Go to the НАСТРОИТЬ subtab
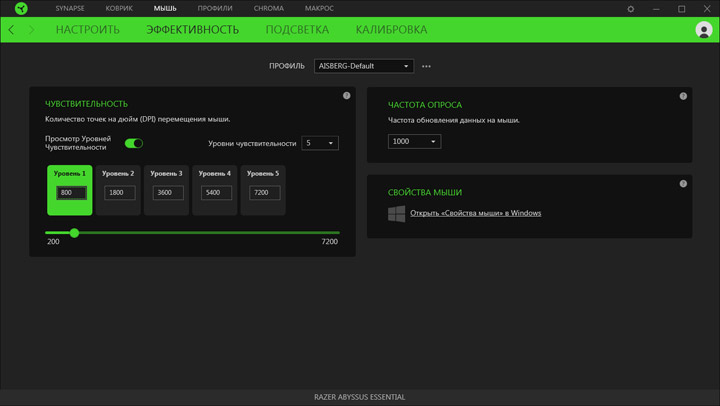The image size is (720, 406). [x=88, y=30]
